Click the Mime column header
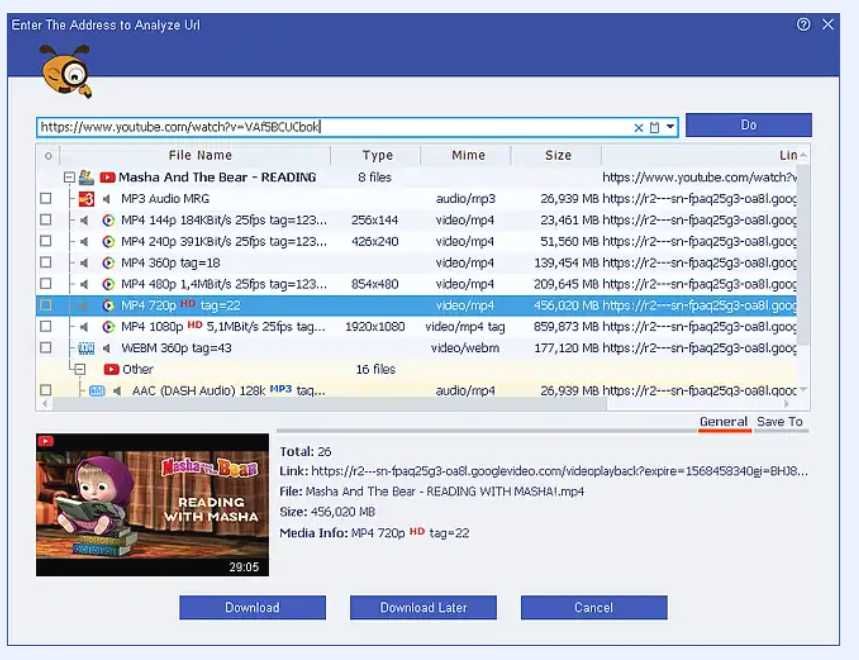This screenshot has height=660, width=859. click(467, 156)
